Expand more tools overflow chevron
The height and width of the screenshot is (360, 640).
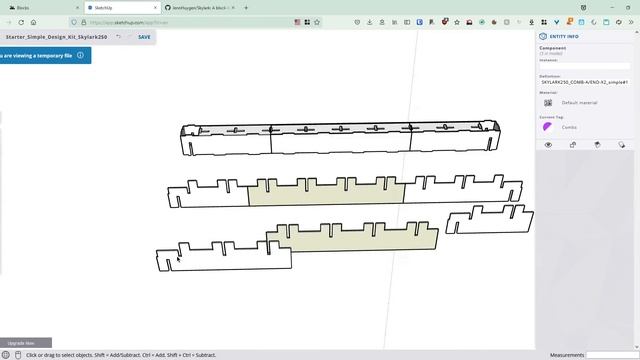(x=631, y=22)
